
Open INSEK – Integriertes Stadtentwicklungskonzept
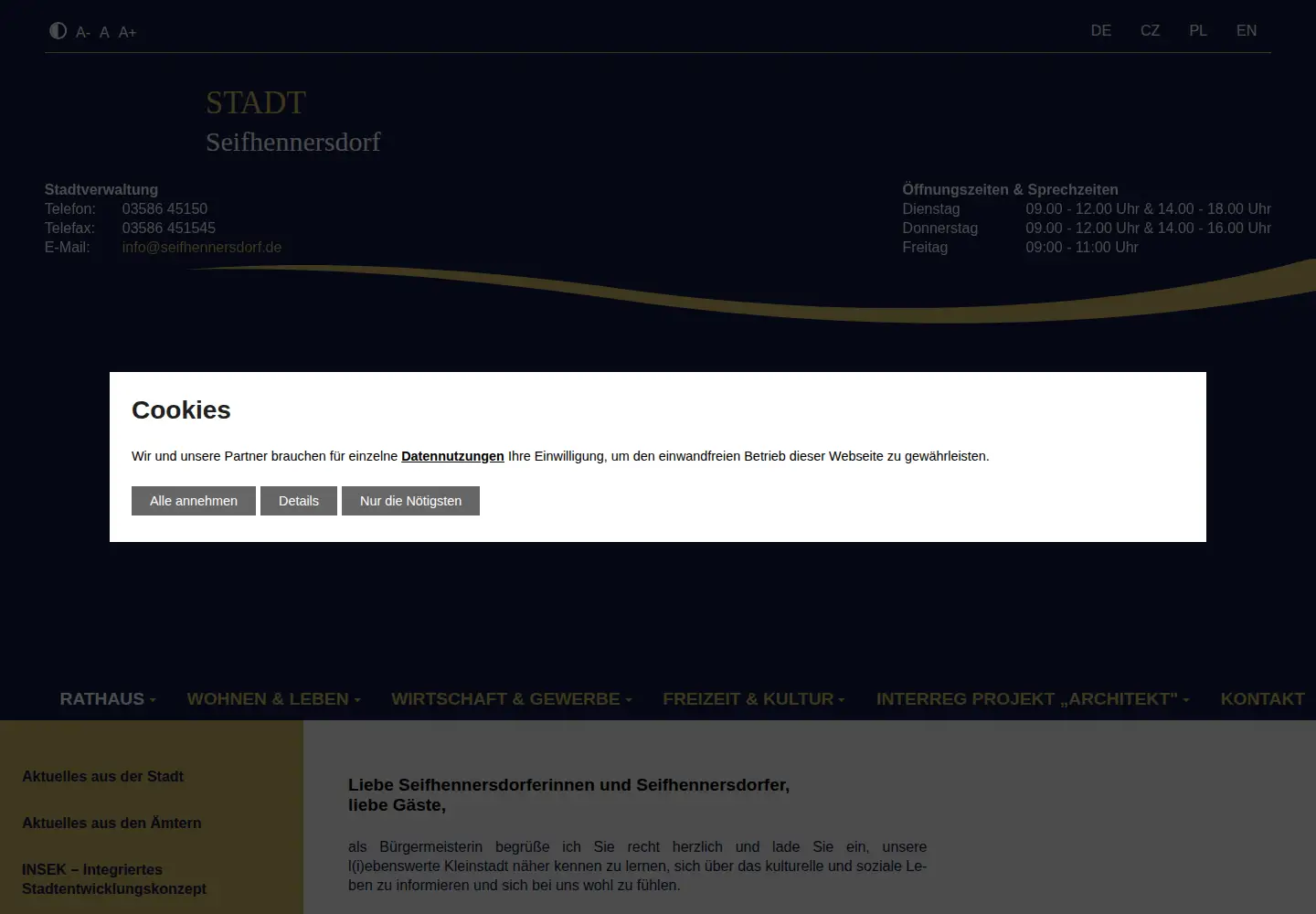[114, 879]
